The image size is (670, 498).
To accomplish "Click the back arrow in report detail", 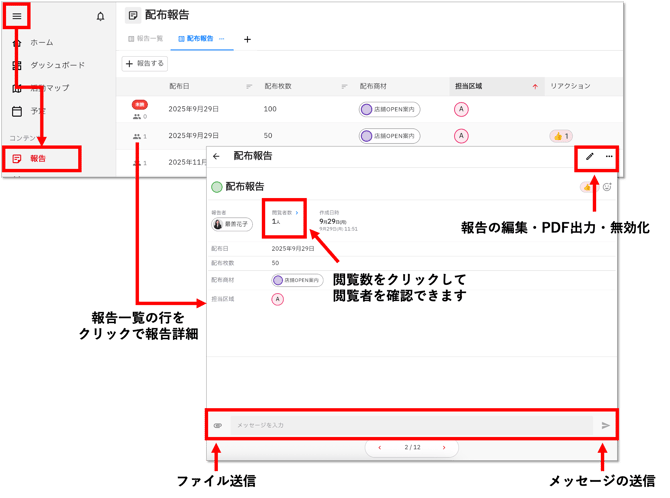I will click(217, 156).
